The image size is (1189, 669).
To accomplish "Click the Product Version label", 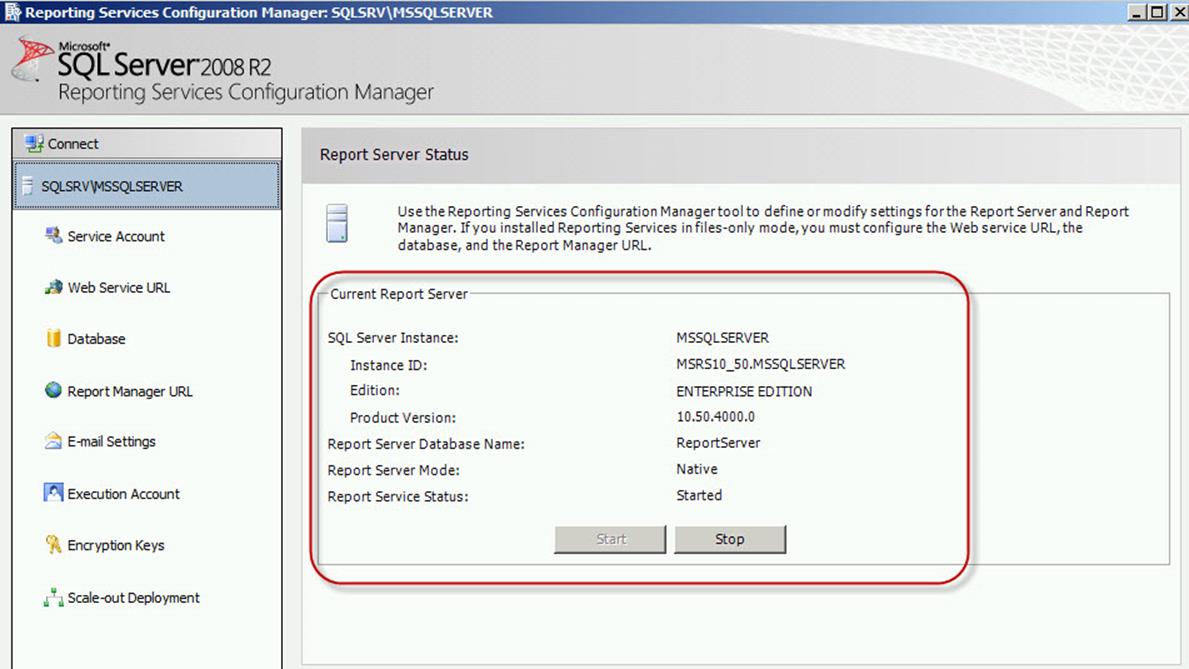I will [x=403, y=418].
